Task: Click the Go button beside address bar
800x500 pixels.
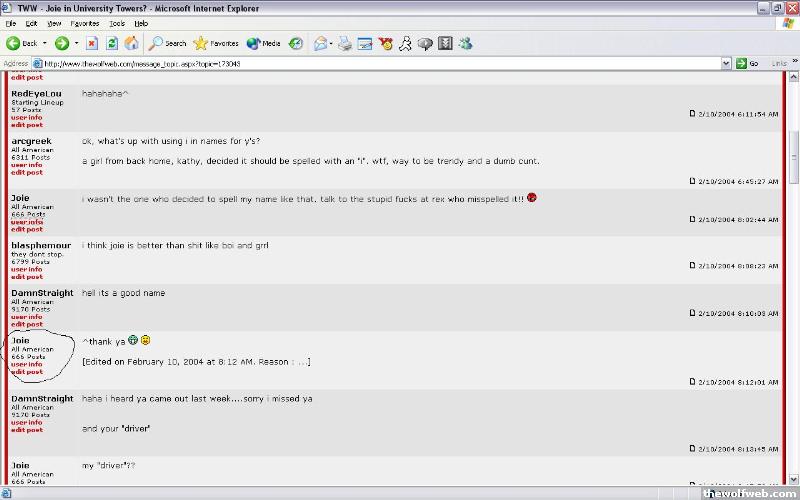Action: point(747,63)
